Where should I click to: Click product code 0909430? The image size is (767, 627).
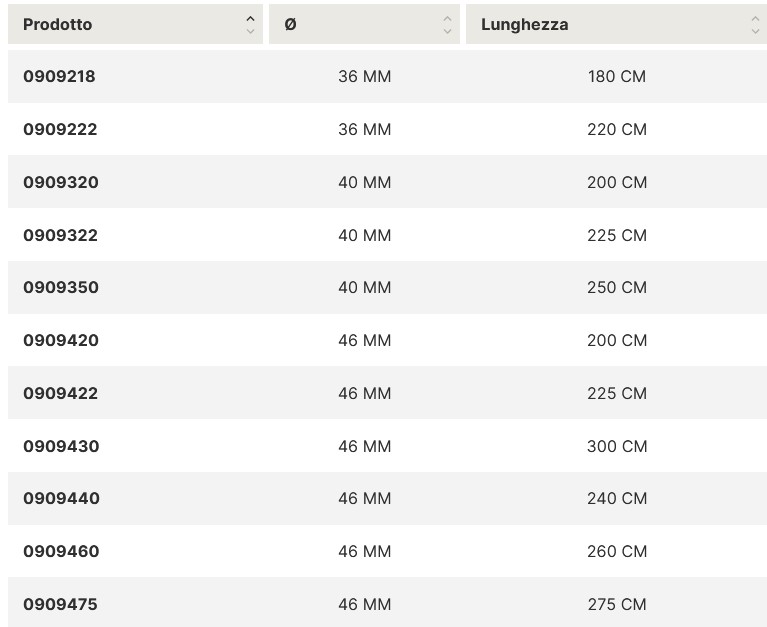pyautogui.click(x=61, y=447)
